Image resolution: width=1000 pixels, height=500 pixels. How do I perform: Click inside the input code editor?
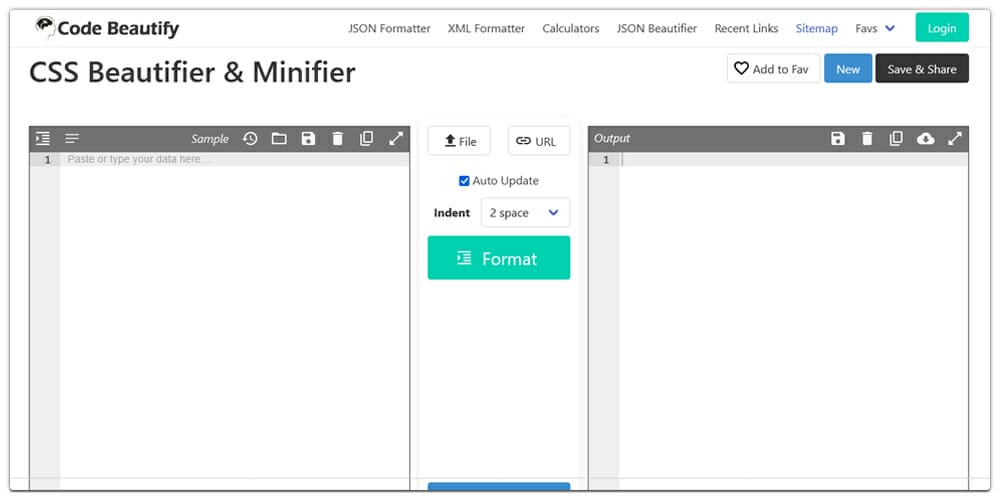pos(235,319)
